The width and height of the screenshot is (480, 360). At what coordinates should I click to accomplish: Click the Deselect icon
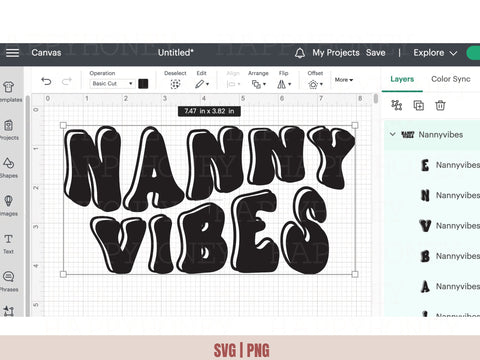(x=175, y=84)
